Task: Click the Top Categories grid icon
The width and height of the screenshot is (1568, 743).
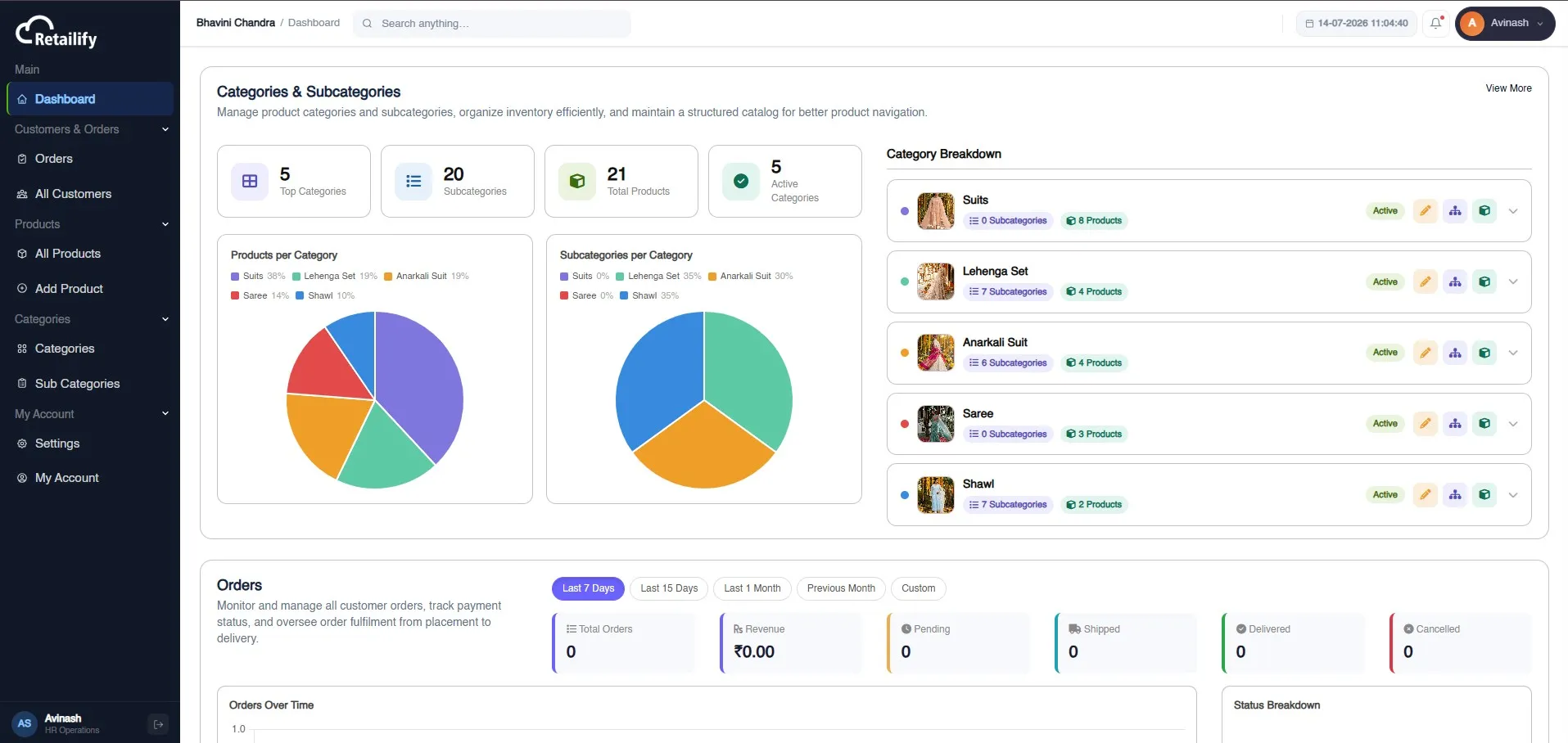Action: [x=250, y=181]
